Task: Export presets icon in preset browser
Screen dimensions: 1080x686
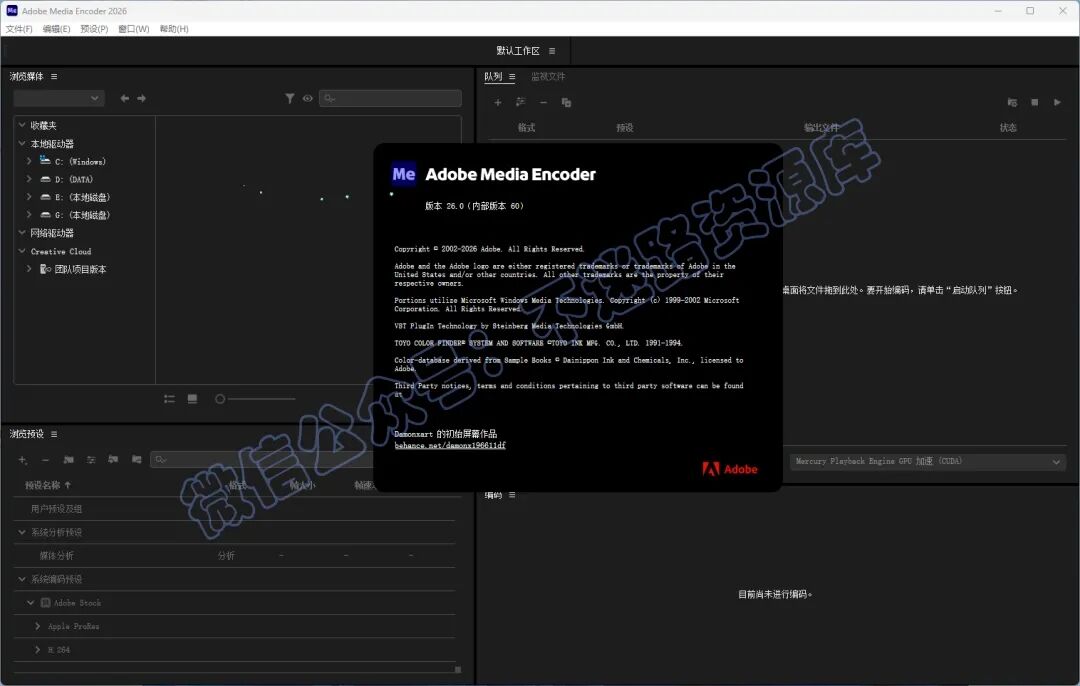Action: (x=136, y=459)
